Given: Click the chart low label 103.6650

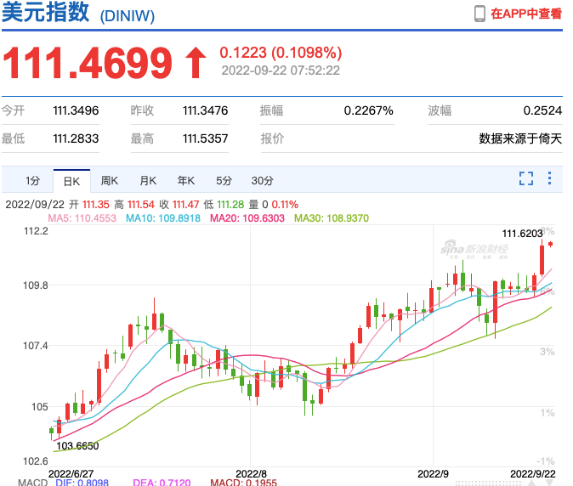Looking at the screenshot, I should coord(77,446).
